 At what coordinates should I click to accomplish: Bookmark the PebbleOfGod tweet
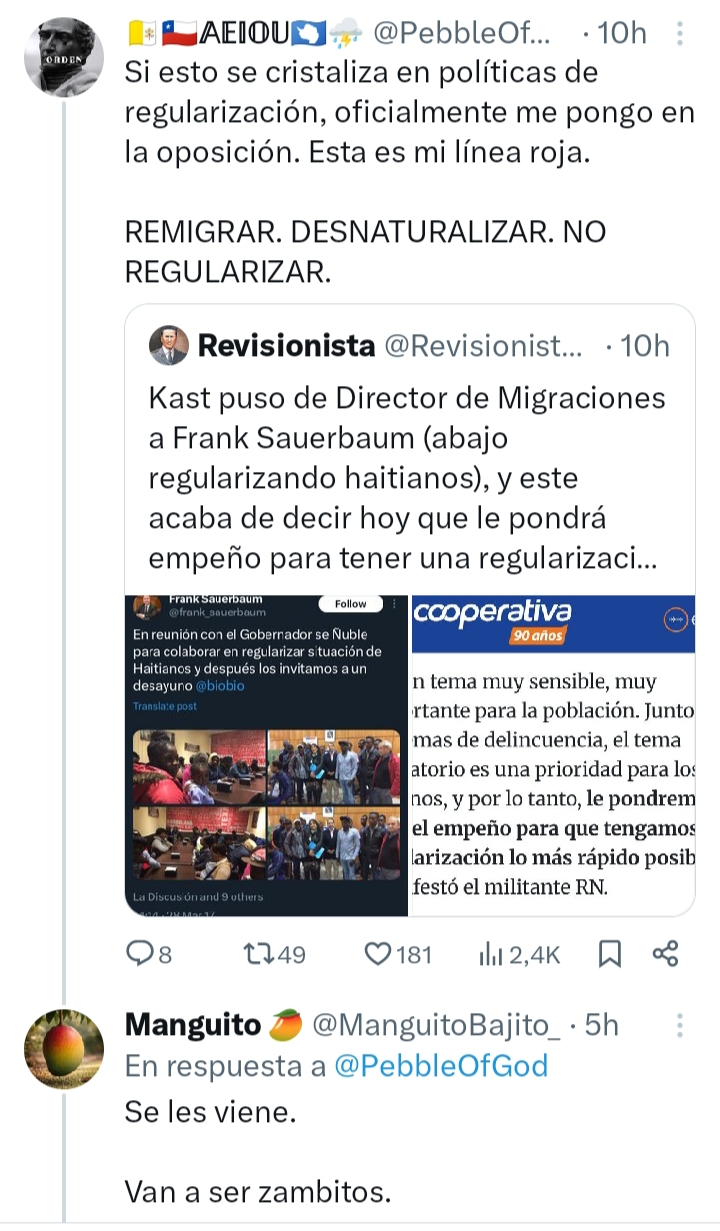609,954
